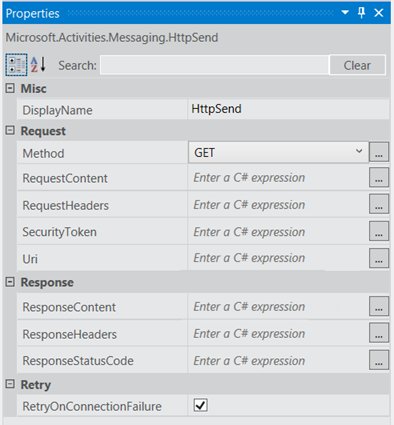Select the ResponseStatusCode property label
This screenshot has width=394, height=425.
[78, 361]
